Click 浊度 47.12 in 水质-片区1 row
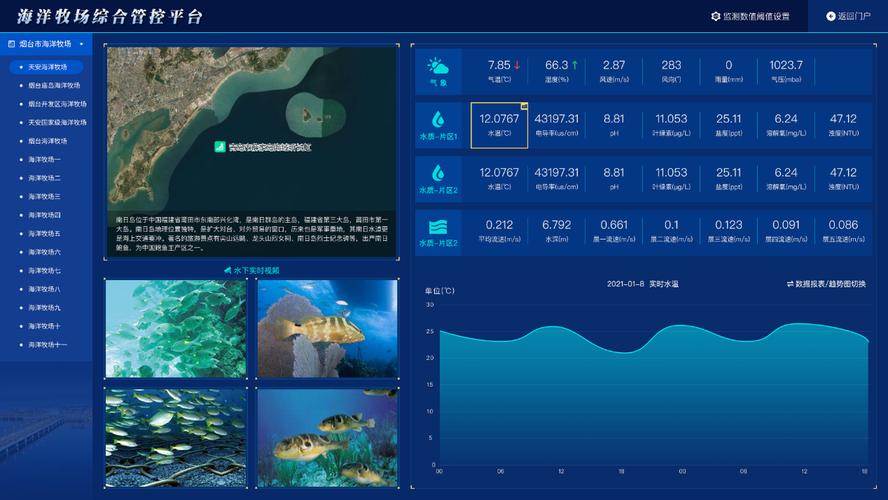Screen dimensions: 888x500 [843, 125]
